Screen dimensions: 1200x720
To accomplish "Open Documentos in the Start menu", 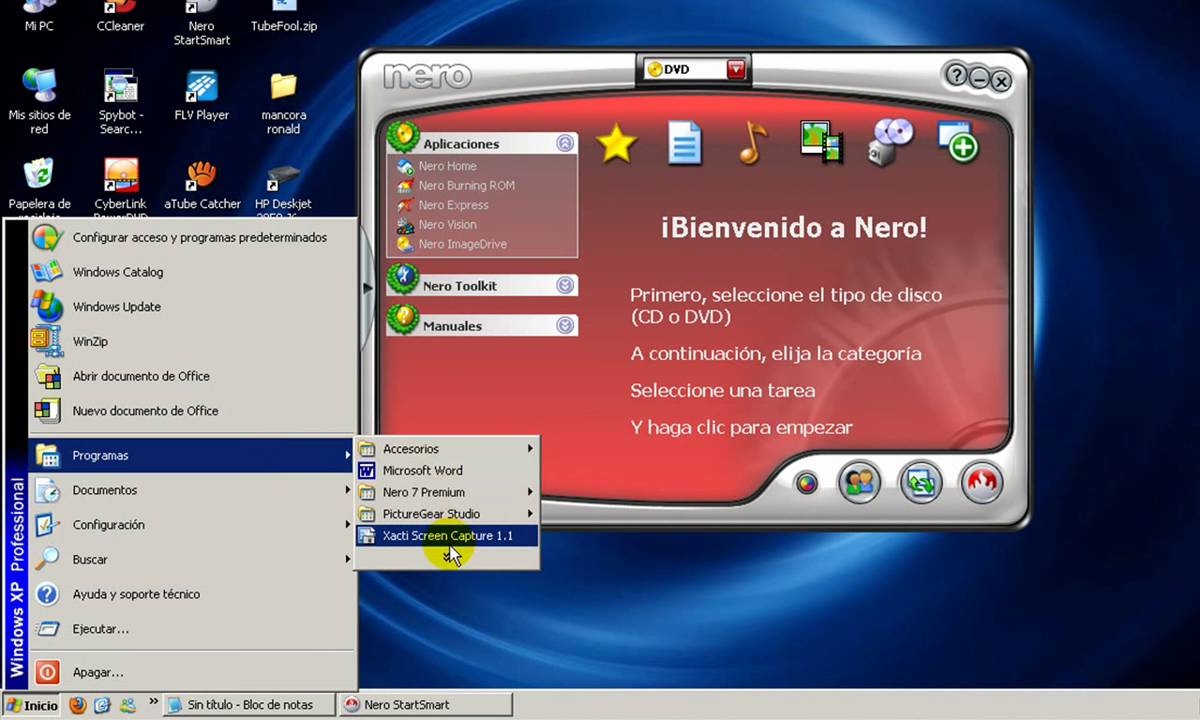I will [x=192, y=490].
